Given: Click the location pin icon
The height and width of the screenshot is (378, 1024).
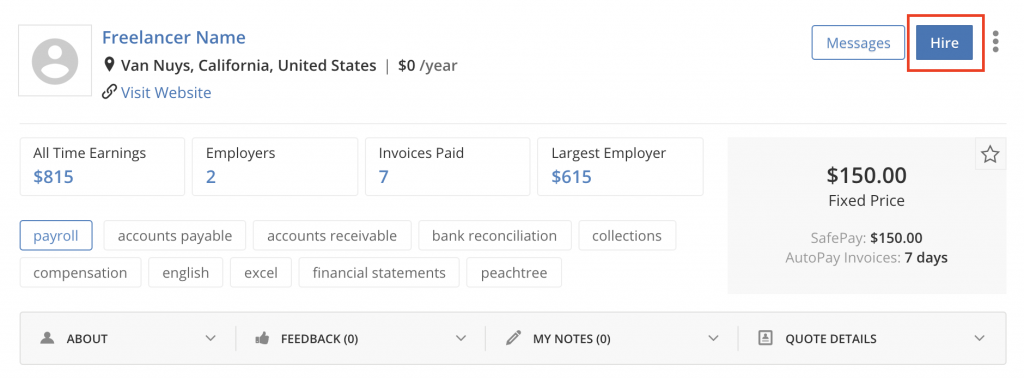Looking at the screenshot, I should [x=109, y=65].
